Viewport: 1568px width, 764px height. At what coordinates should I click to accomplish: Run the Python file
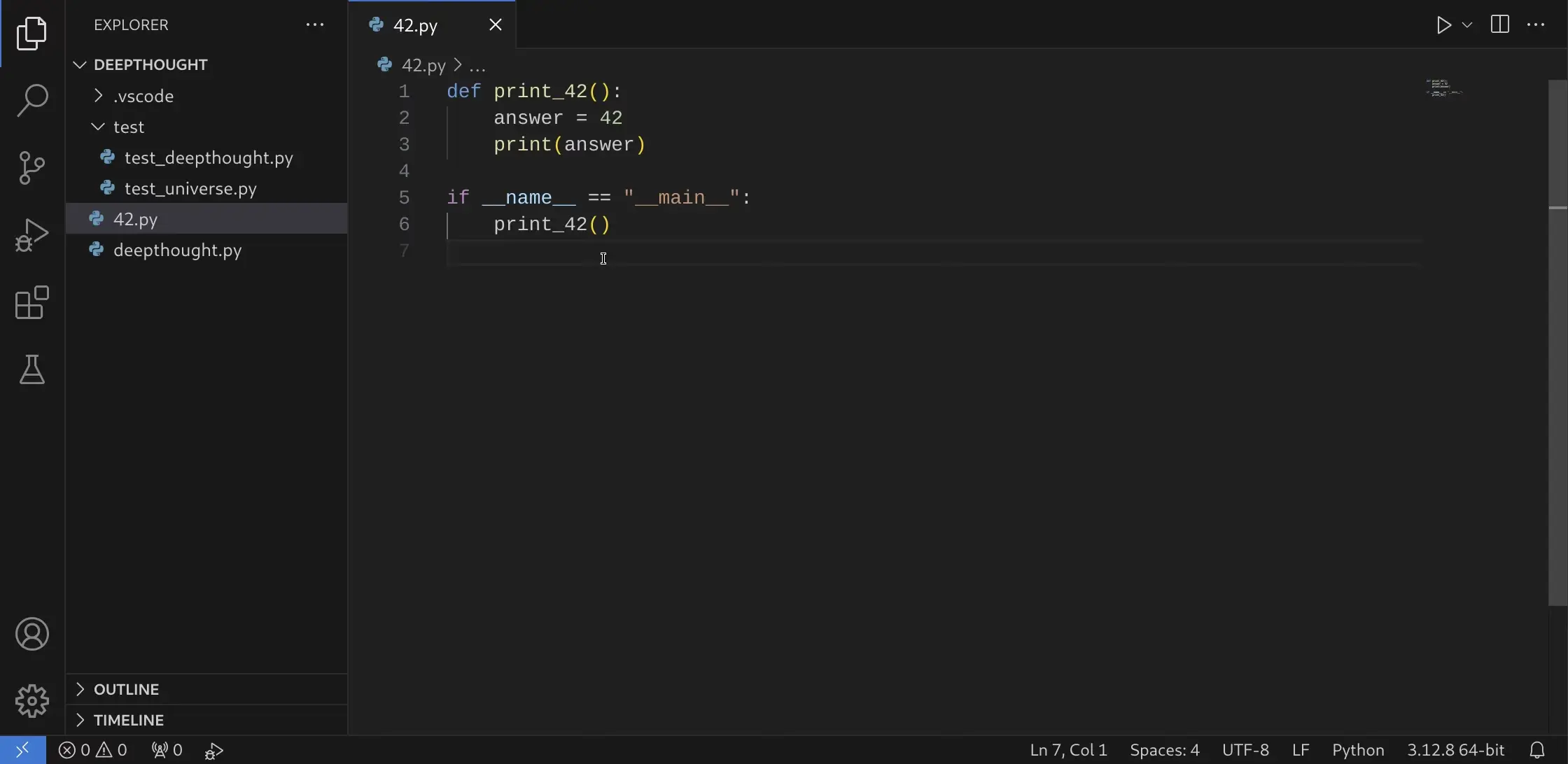(x=1443, y=24)
